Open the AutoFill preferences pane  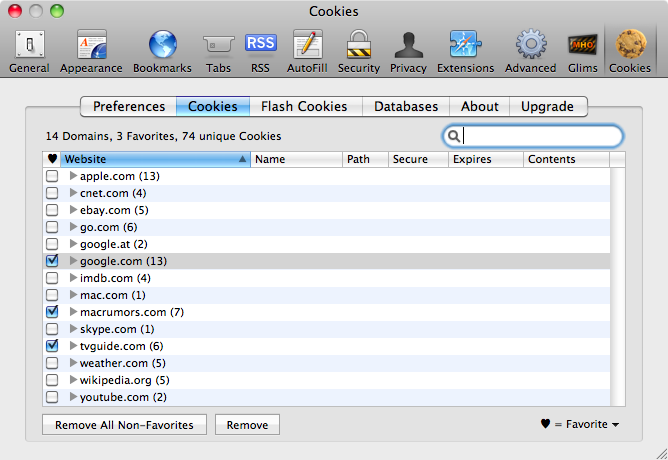(x=307, y=52)
